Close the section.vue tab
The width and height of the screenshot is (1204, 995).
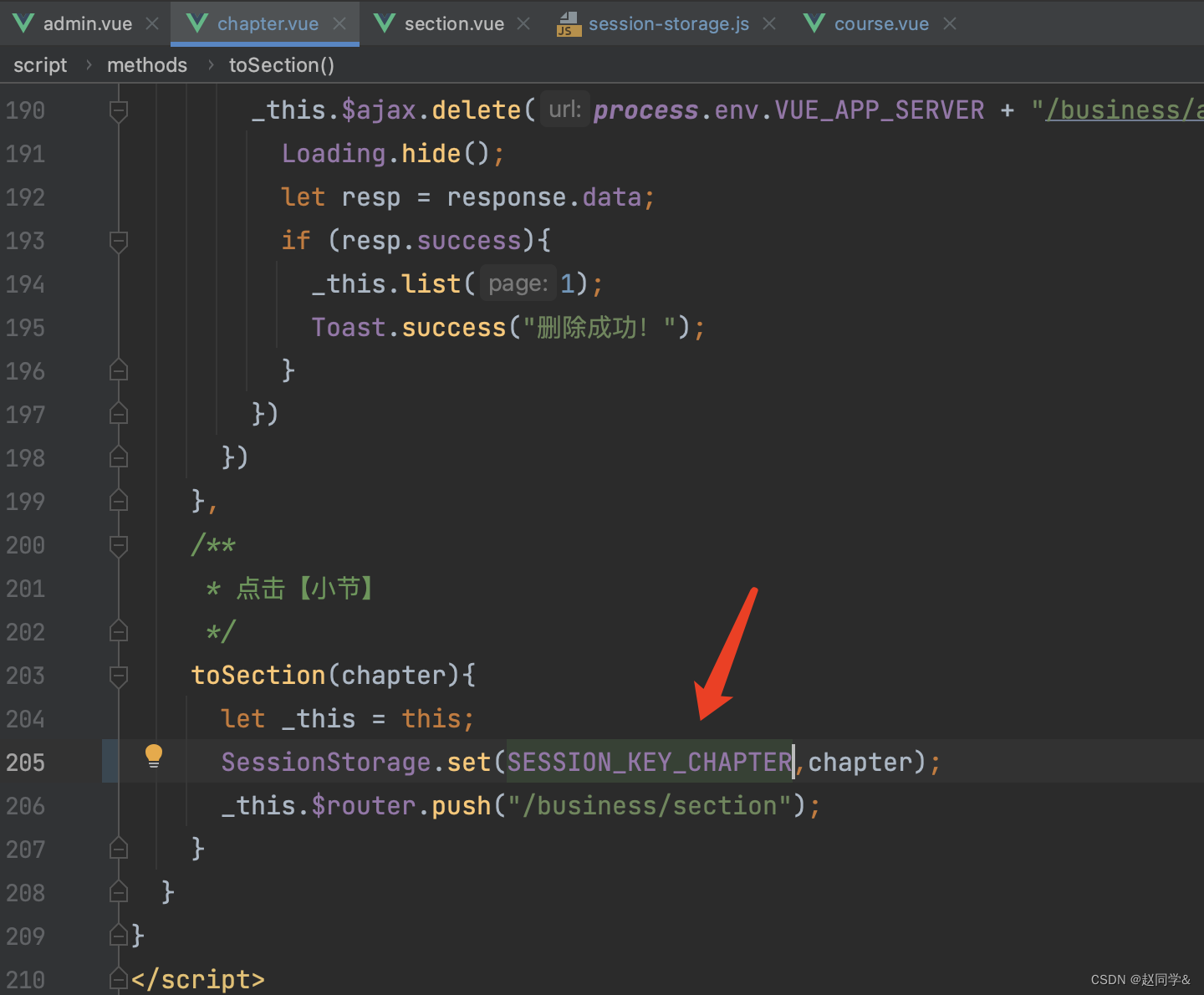[523, 23]
